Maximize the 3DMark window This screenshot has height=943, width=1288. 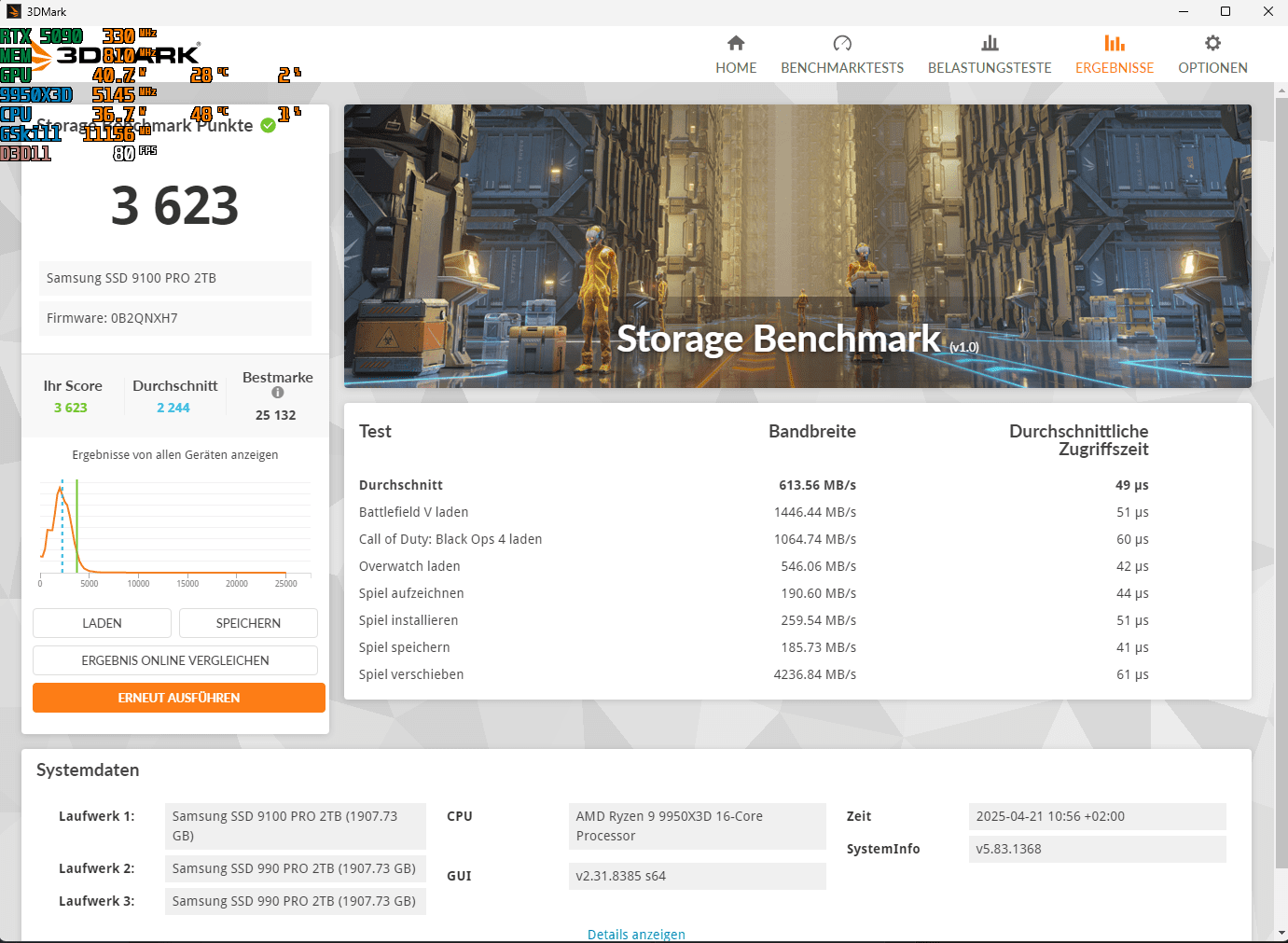click(x=1226, y=11)
